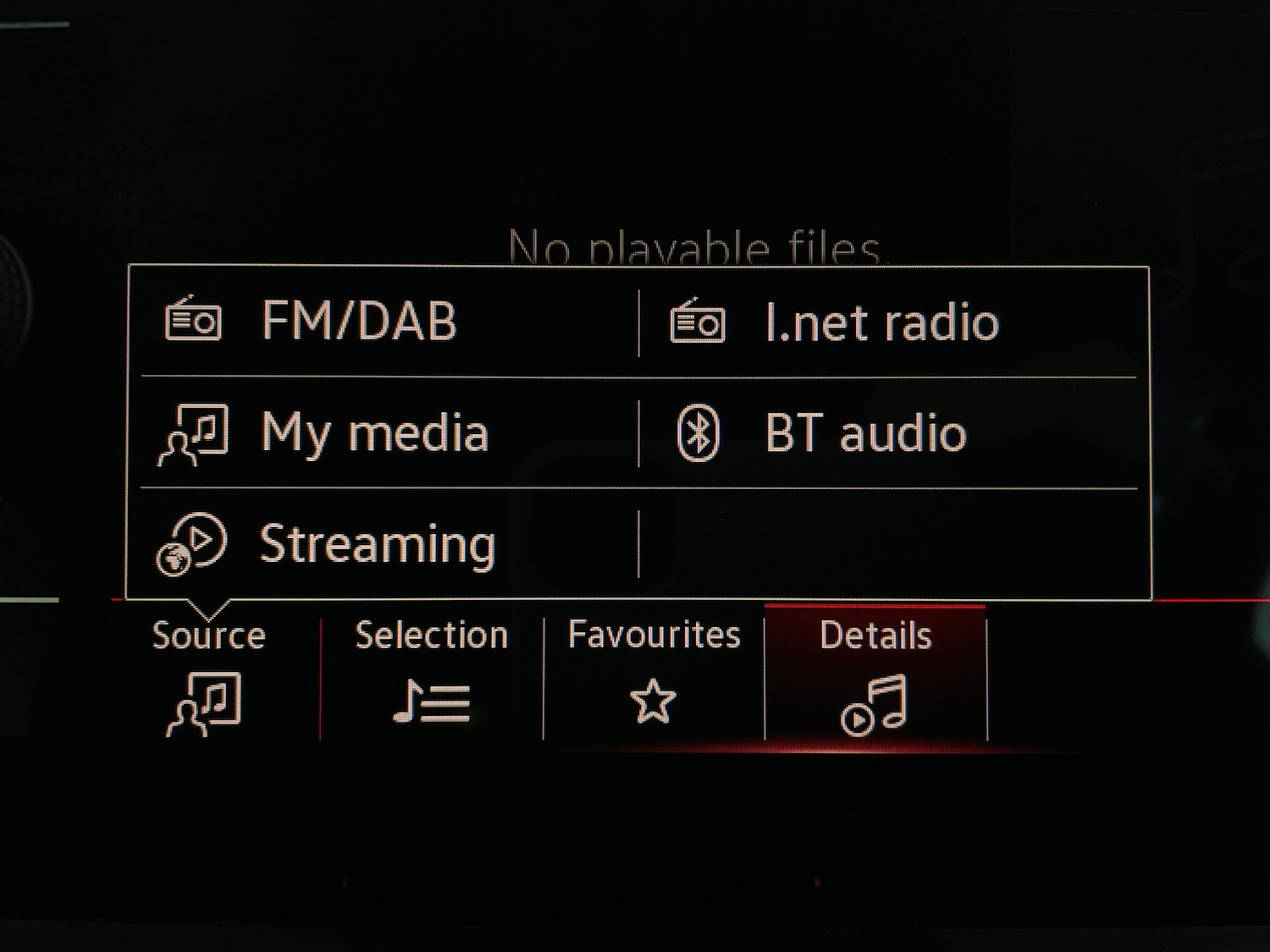Tap the Bluetooth icon for BT audio
The width and height of the screenshot is (1270, 952).
[x=698, y=433]
